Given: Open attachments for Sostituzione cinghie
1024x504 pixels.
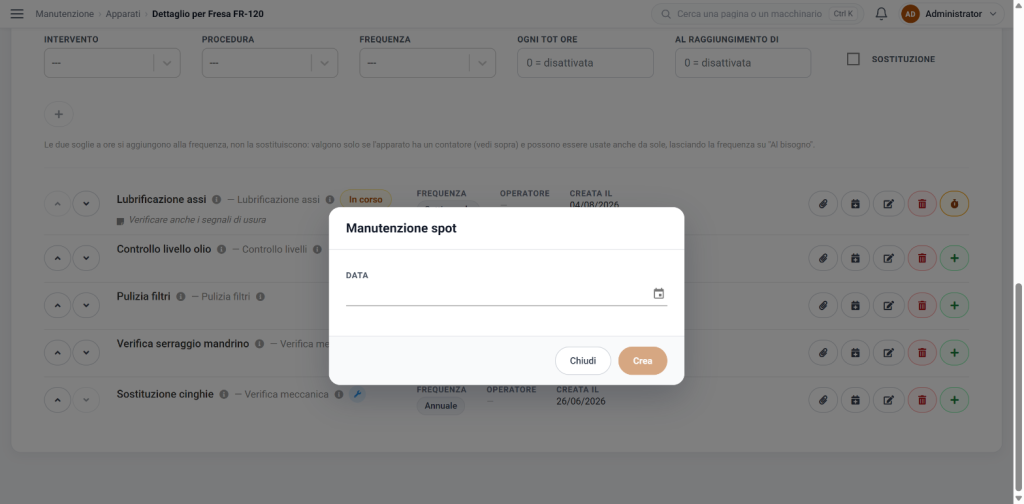Looking at the screenshot, I should pos(823,400).
